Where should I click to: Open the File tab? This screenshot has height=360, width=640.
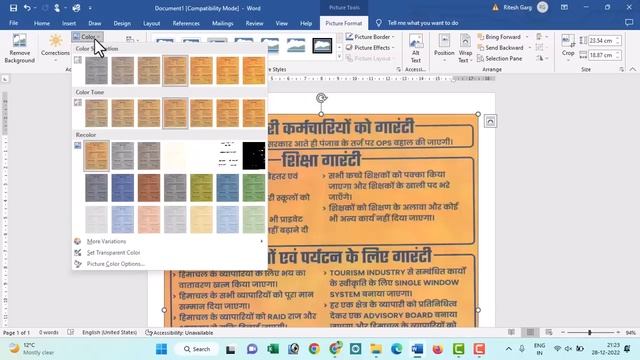pos(13,23)
